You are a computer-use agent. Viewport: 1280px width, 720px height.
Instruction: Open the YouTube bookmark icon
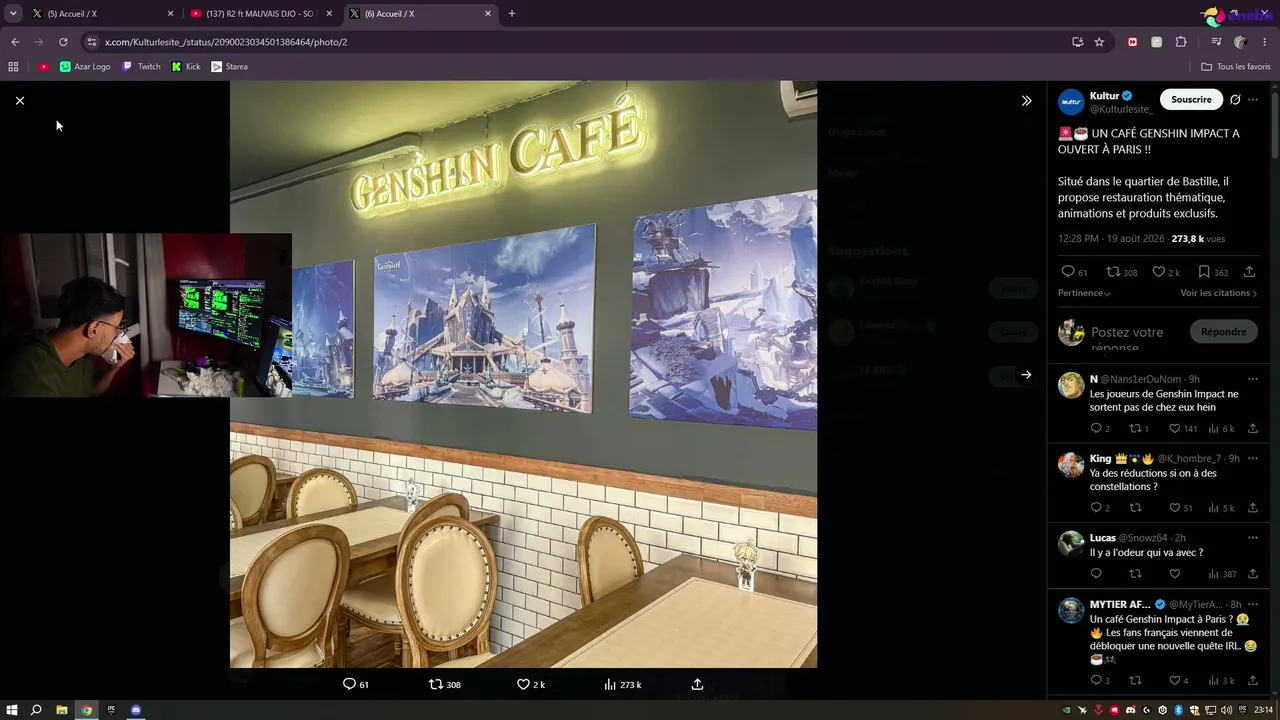(44, 67)
